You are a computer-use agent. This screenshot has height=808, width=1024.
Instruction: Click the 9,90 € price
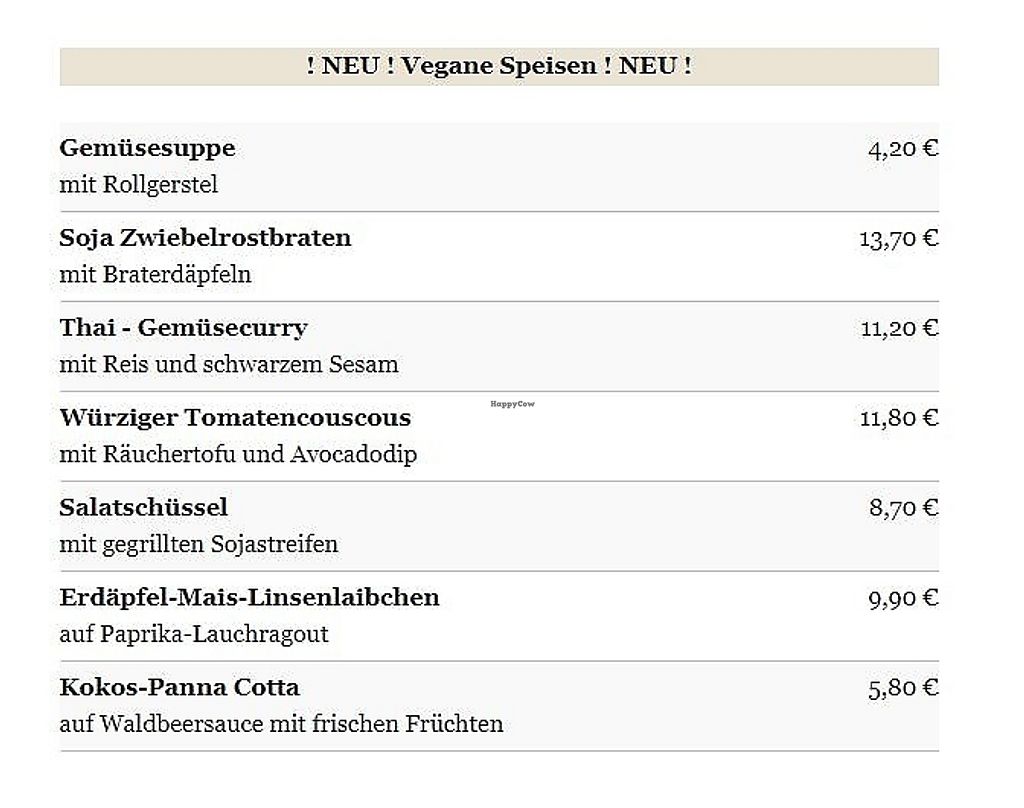pos(903,599)
